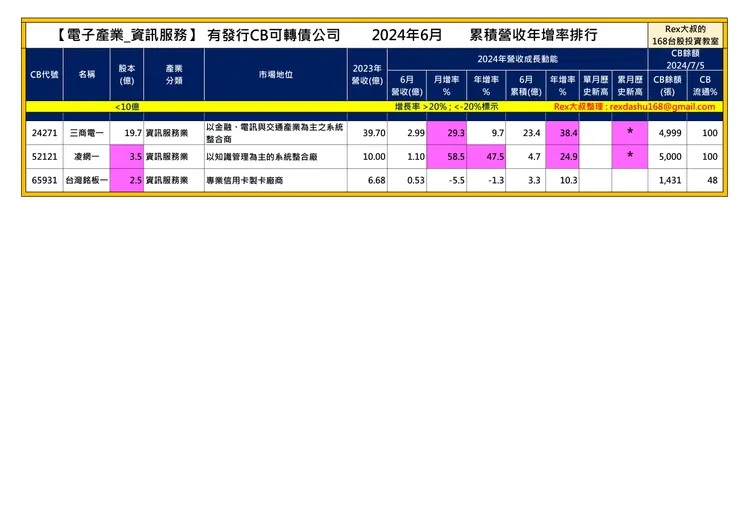Select the monthly growth value -5.5

[x=457, y=180]
